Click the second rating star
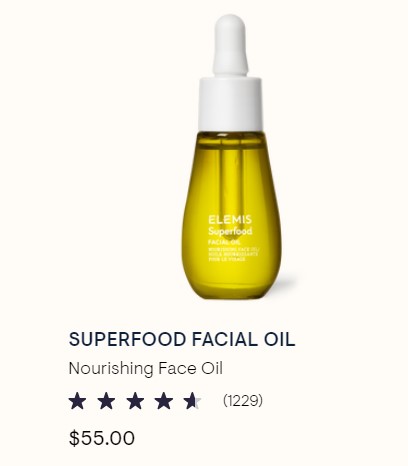This screenshot has height=466, width=408. click(106, 401)
